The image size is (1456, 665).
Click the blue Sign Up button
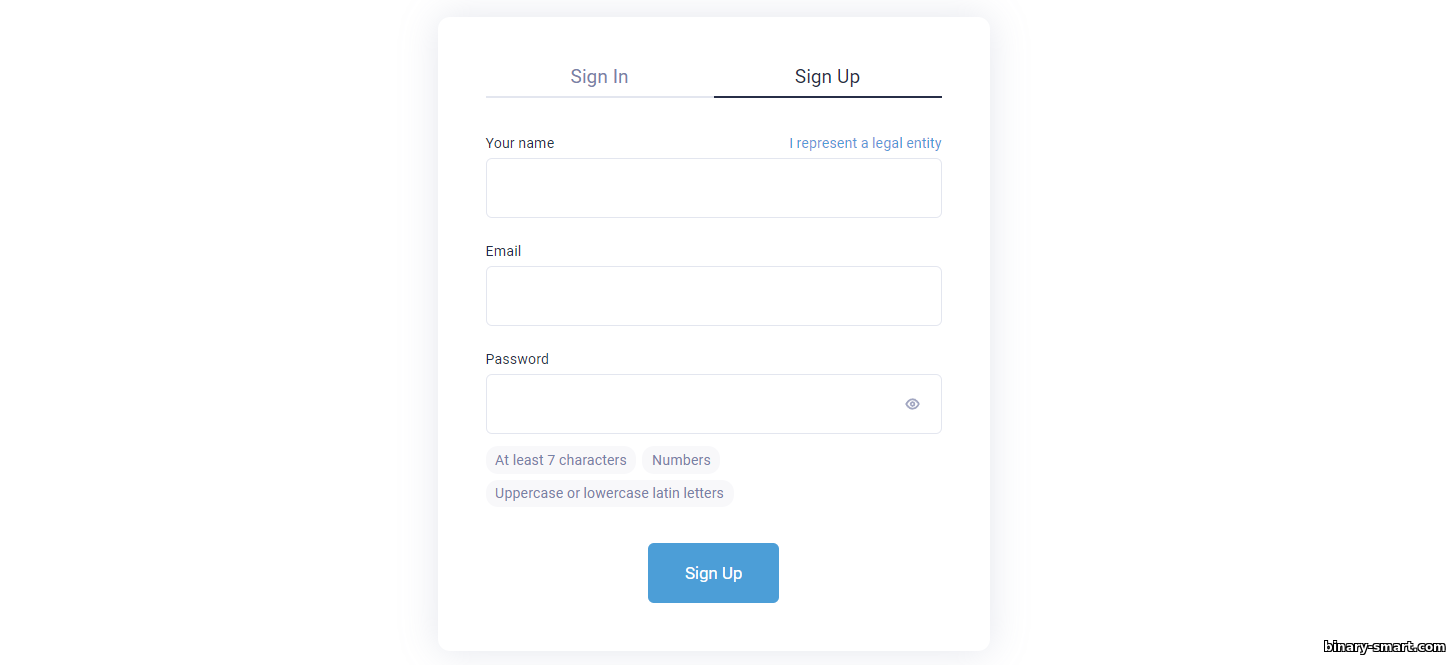tap(713, 573)
